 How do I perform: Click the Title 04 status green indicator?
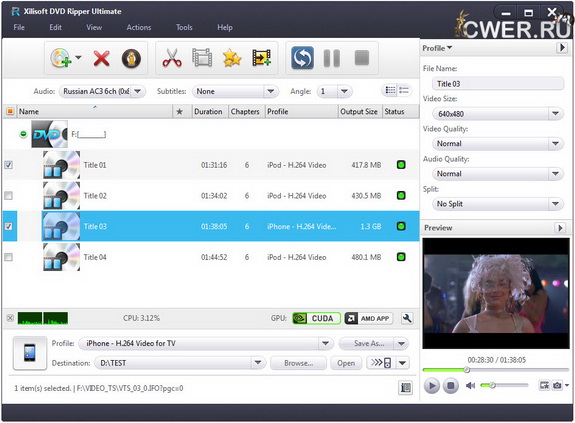(401, 257)
